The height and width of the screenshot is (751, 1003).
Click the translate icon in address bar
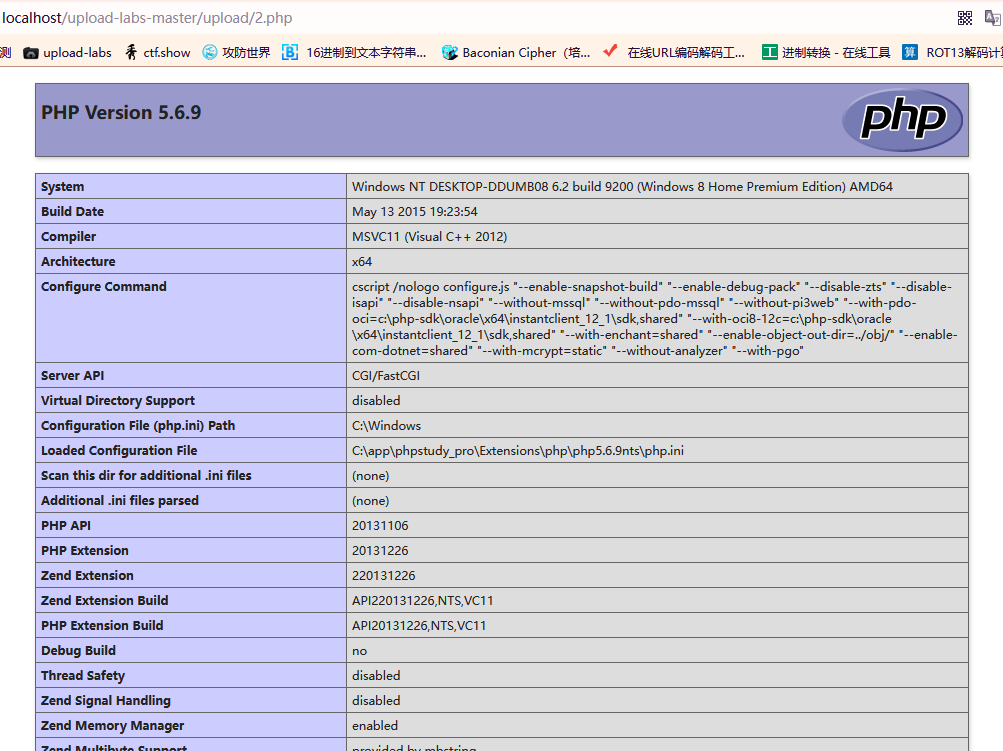(993, 18)
